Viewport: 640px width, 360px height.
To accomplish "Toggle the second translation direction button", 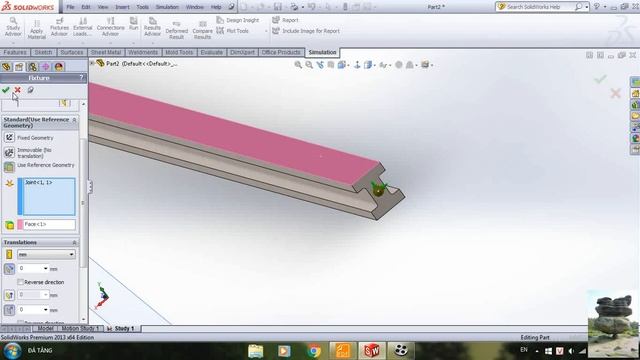I will [x=9, y=295].
